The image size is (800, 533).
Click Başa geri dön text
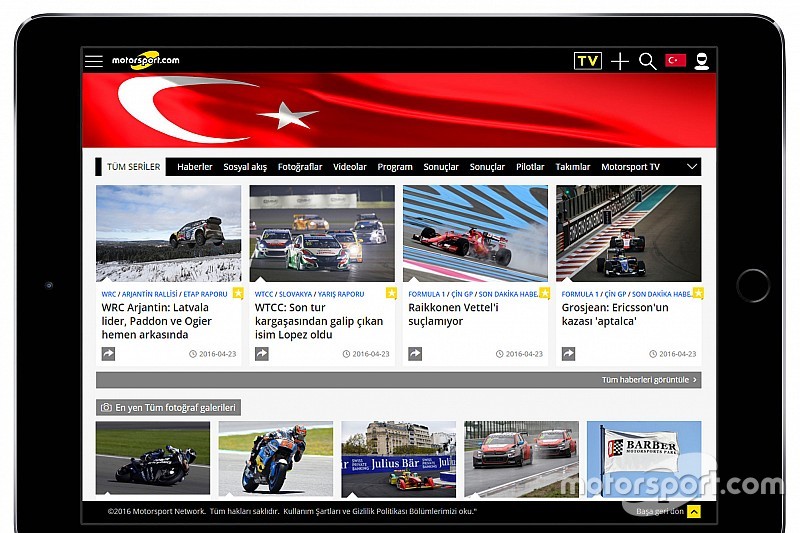point(660,511)
